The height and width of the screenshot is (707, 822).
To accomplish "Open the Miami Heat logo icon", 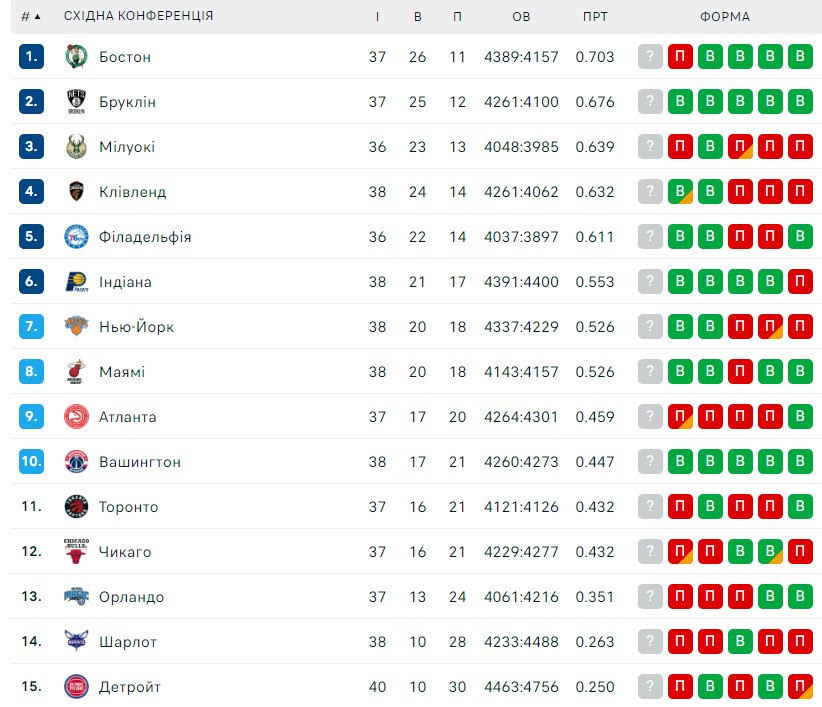I will tap(76, 372).
